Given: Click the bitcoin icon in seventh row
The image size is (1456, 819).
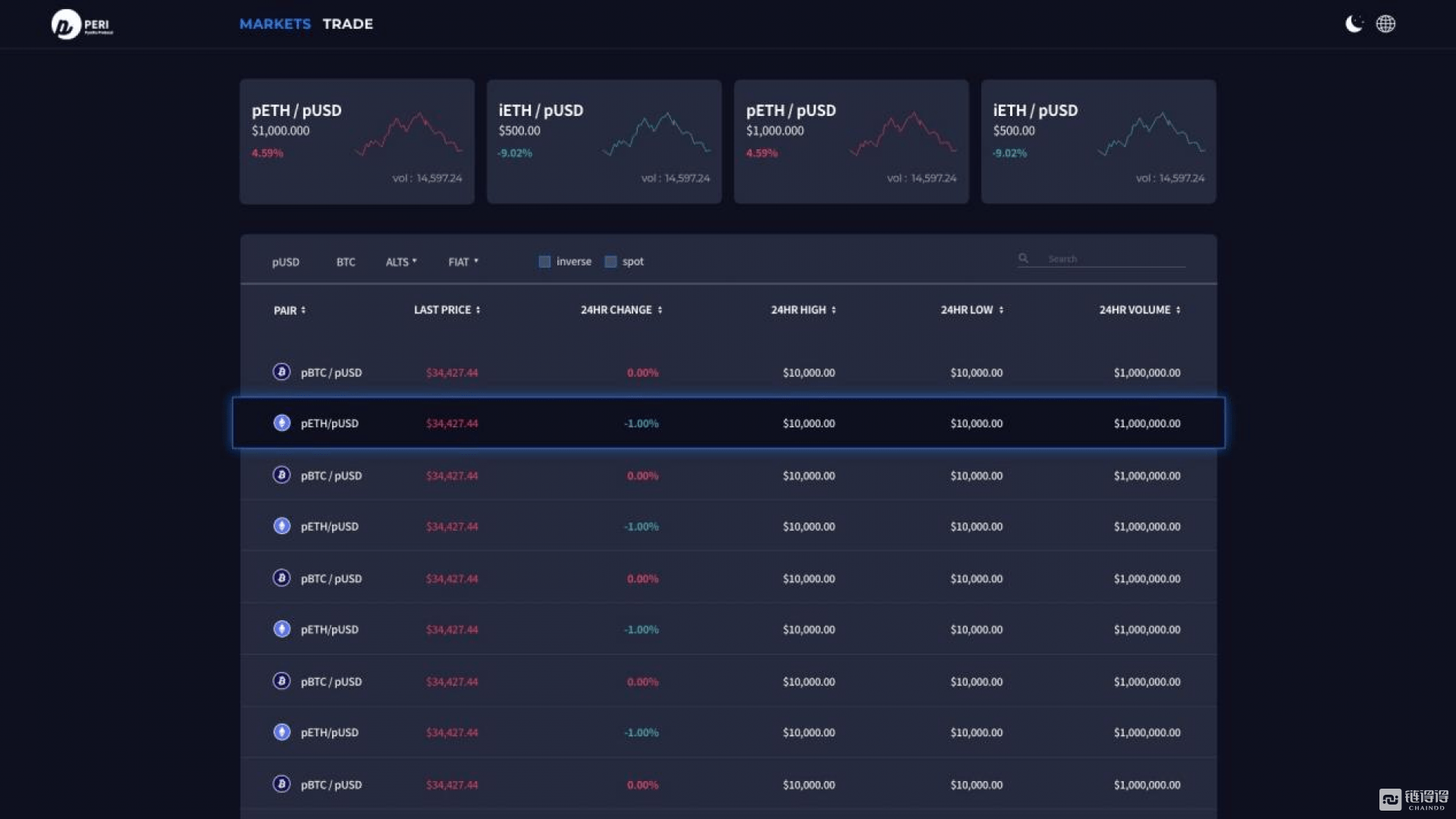Looking at the screenshot, I should click(281, 681).
